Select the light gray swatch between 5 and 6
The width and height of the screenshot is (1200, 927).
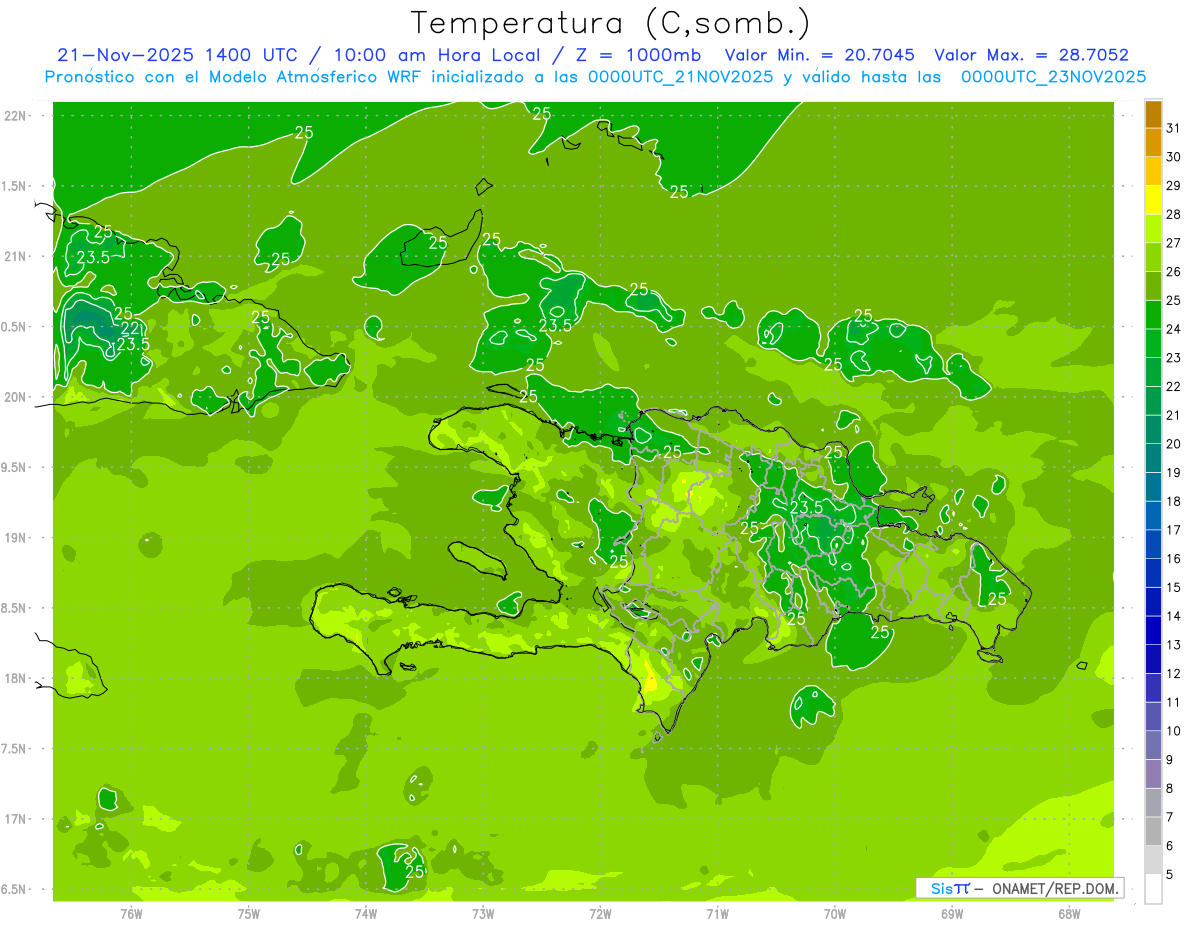click(x=1153, y=860)
